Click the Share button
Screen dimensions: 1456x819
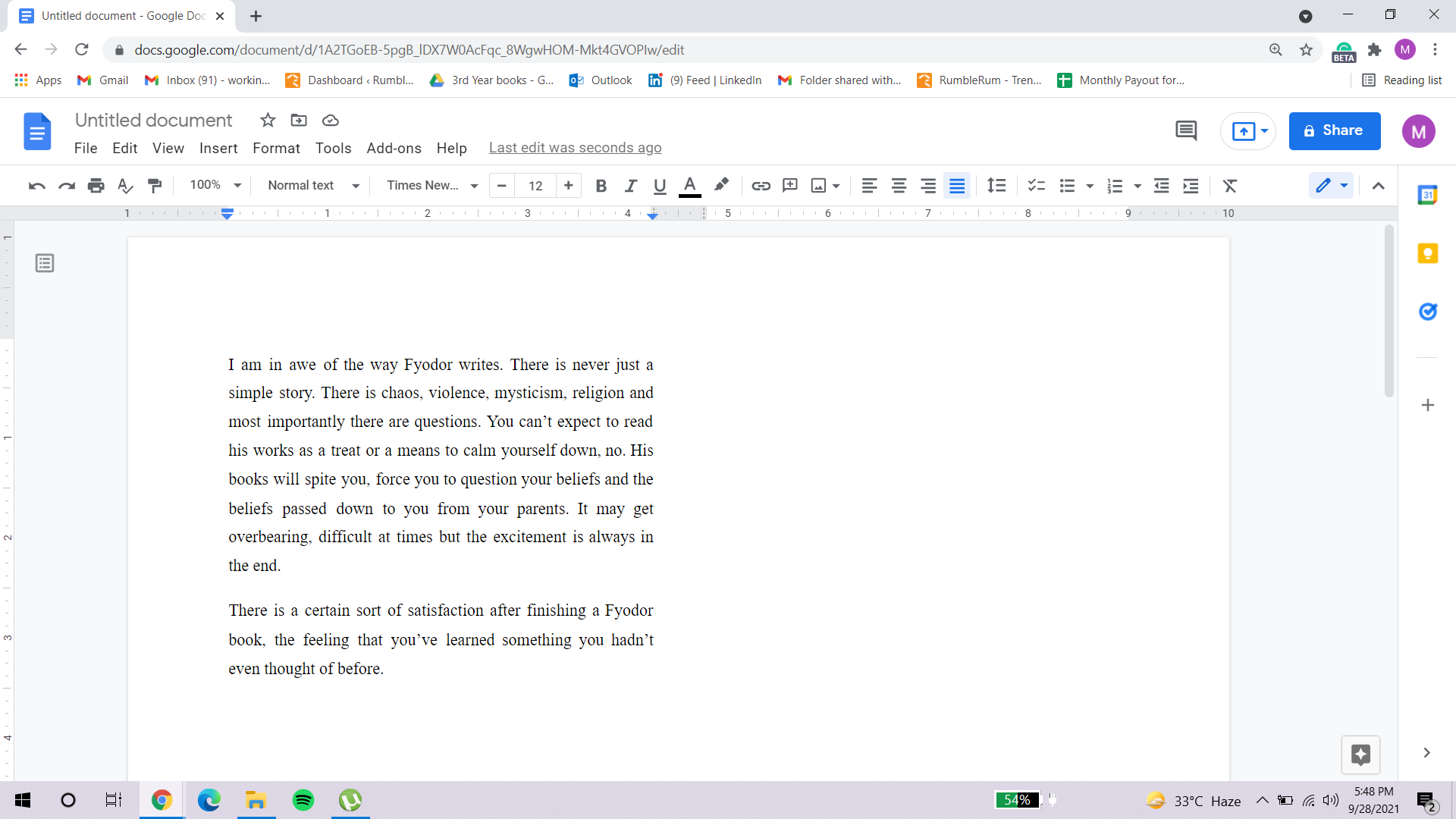pos(1334,130)
